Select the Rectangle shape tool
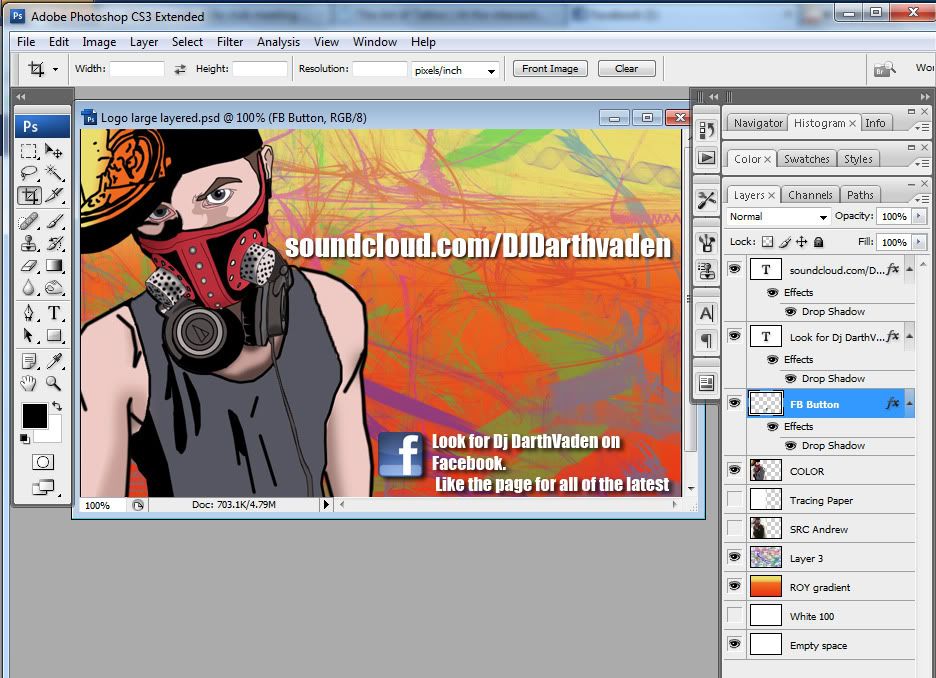936x678 pixels. click(x=54, y=335)
